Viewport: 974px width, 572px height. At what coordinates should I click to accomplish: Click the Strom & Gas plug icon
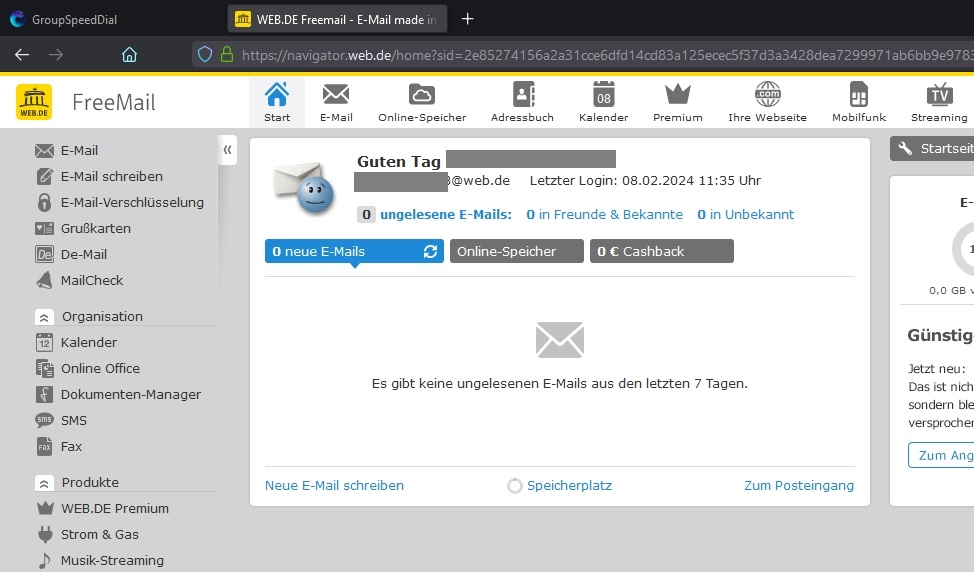[x=45, y=534]
